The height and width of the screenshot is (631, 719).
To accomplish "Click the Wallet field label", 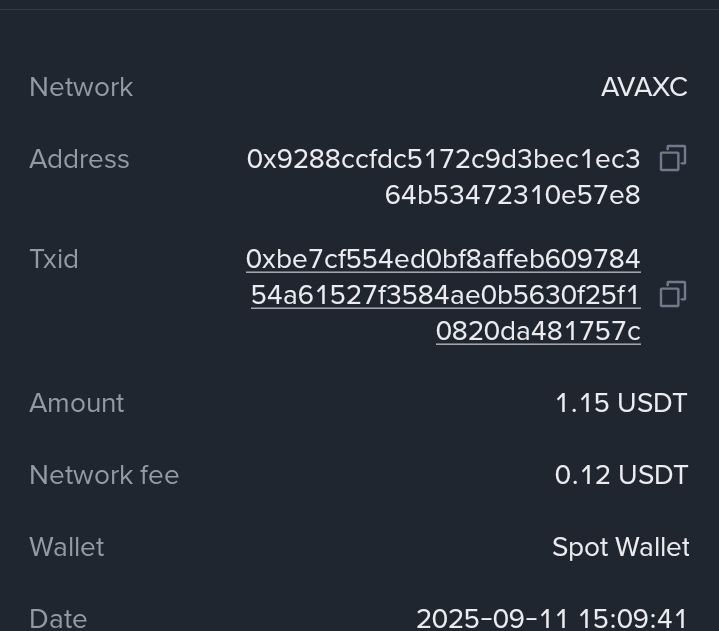I will pos(67,547).
